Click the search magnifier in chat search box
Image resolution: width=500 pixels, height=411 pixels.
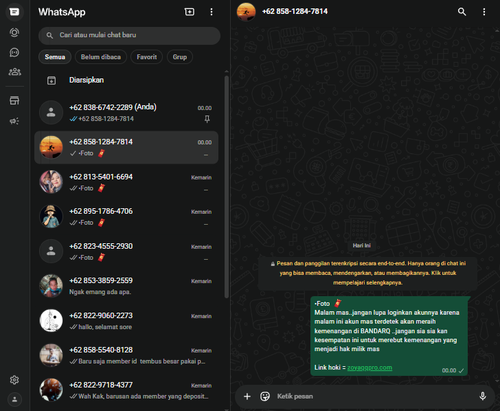tap(50, 35)
